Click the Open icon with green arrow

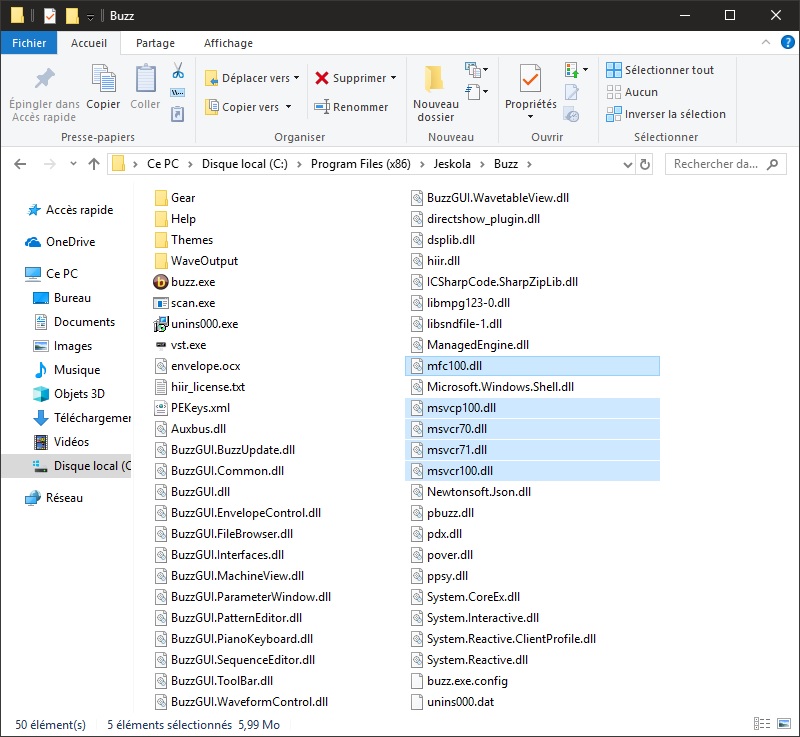tap(571, 70)
